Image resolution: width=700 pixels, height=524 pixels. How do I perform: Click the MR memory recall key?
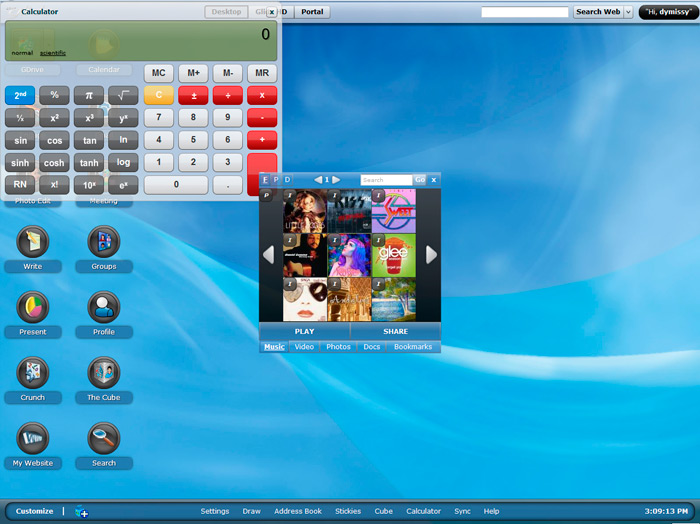pyautogui.click(x=262, y=73)
